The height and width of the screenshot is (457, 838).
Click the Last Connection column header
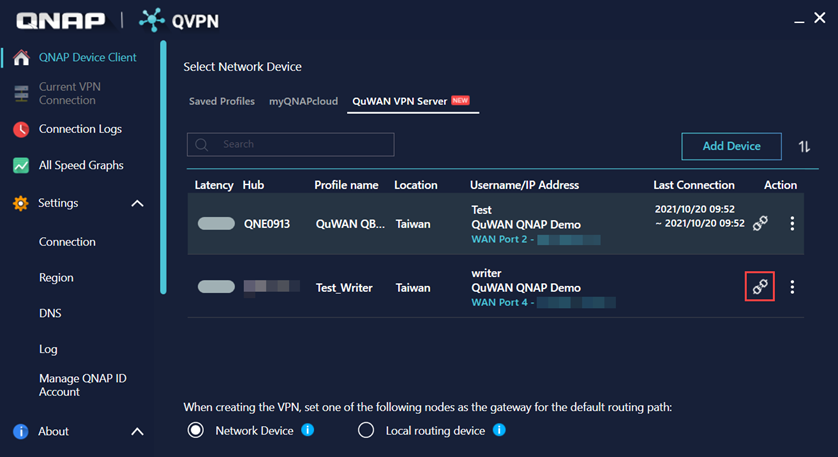click(694, 185)
